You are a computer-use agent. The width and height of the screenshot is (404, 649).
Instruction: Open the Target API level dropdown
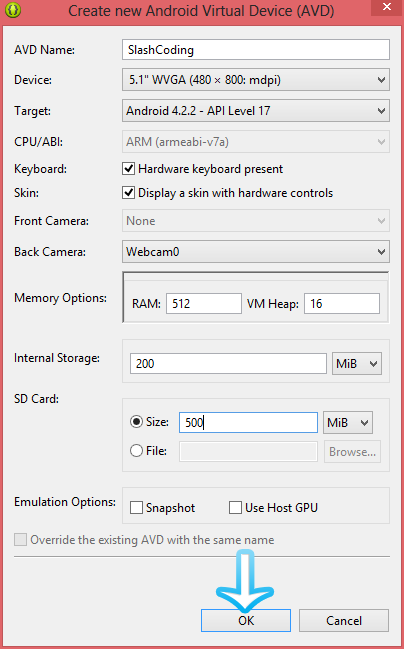[256, 111]
